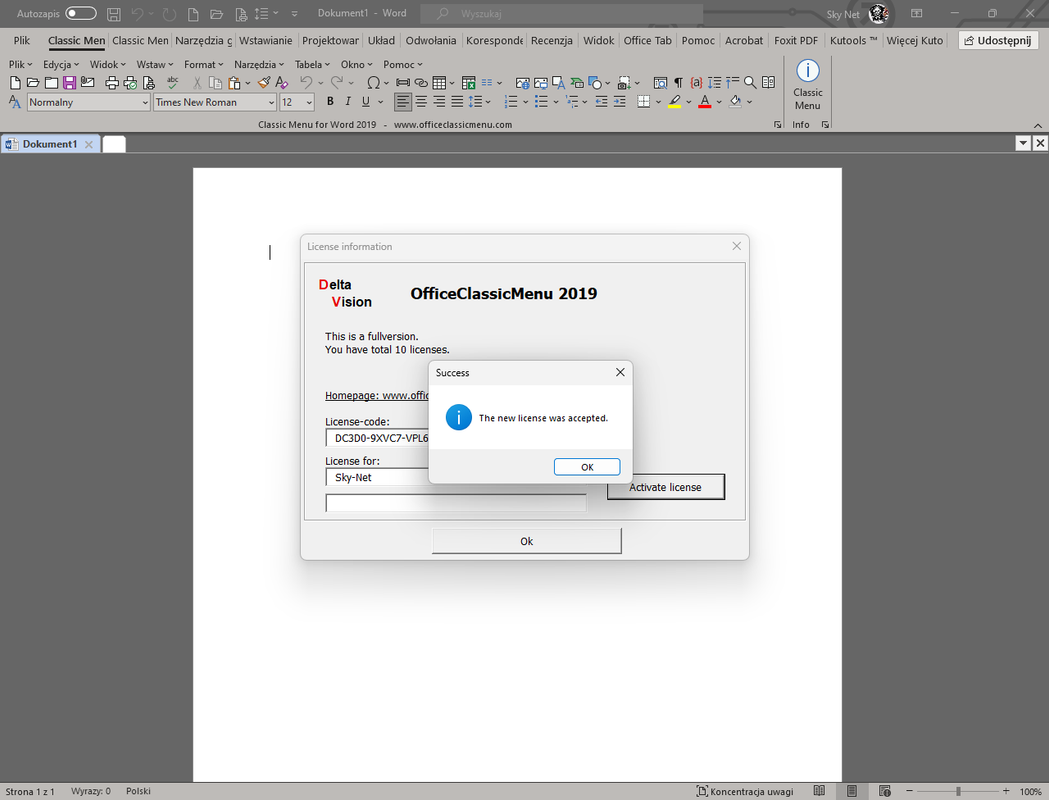1049x800 pixels.
Task: Click the Find magnifier icon in toolbar
Action: pos(750,82)
